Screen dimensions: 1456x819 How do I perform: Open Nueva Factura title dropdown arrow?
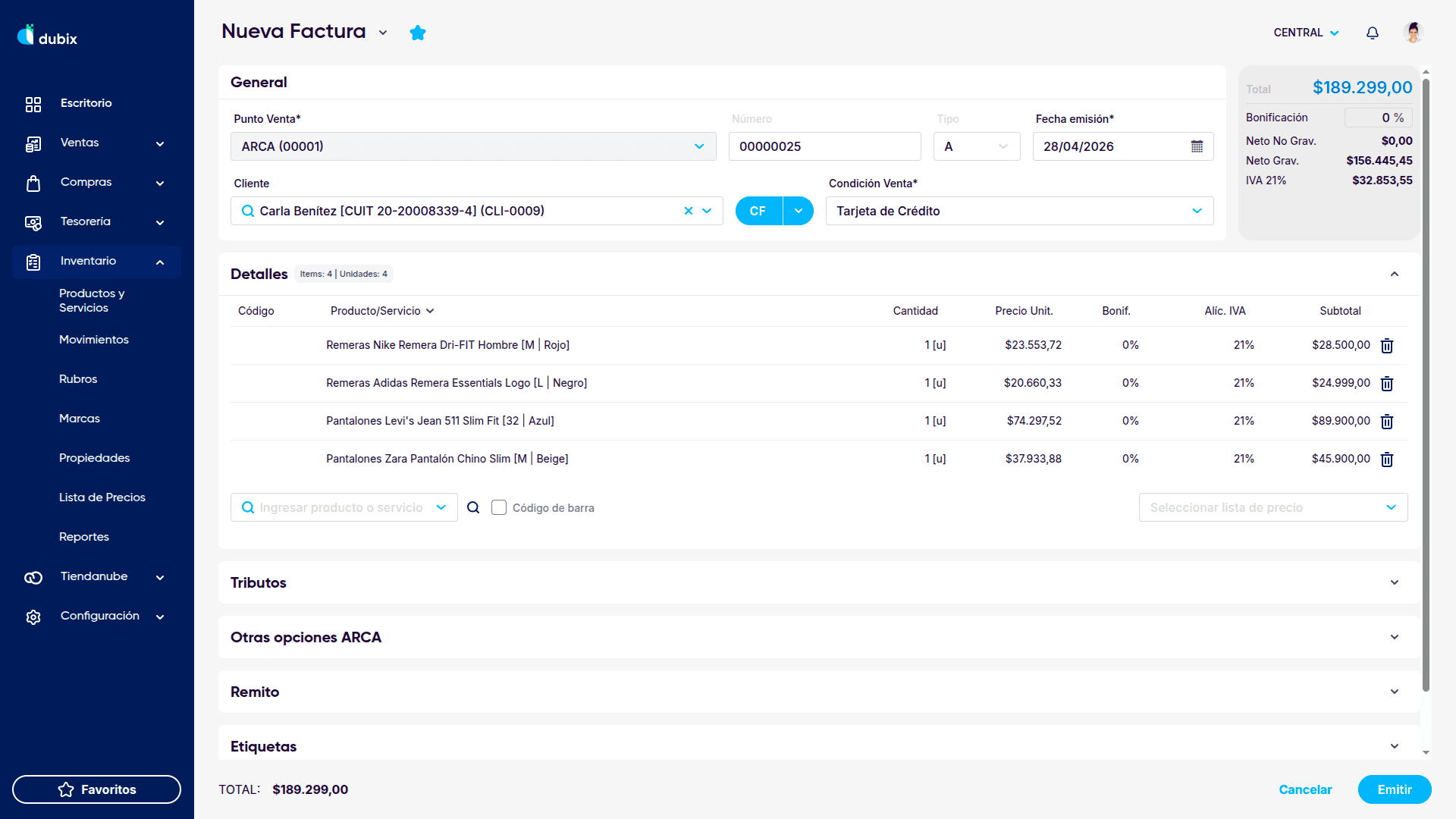coord(383,33)
